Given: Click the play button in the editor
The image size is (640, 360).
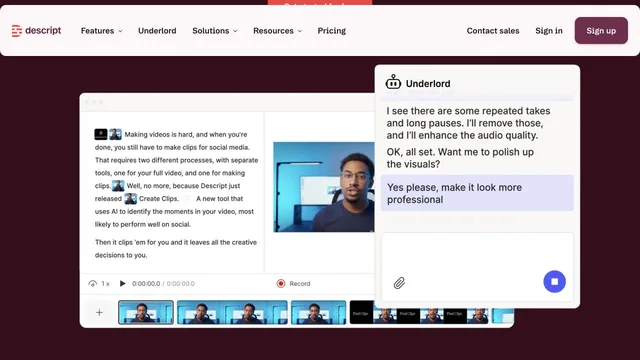Looking at the screenshot, I should [122, 283].
